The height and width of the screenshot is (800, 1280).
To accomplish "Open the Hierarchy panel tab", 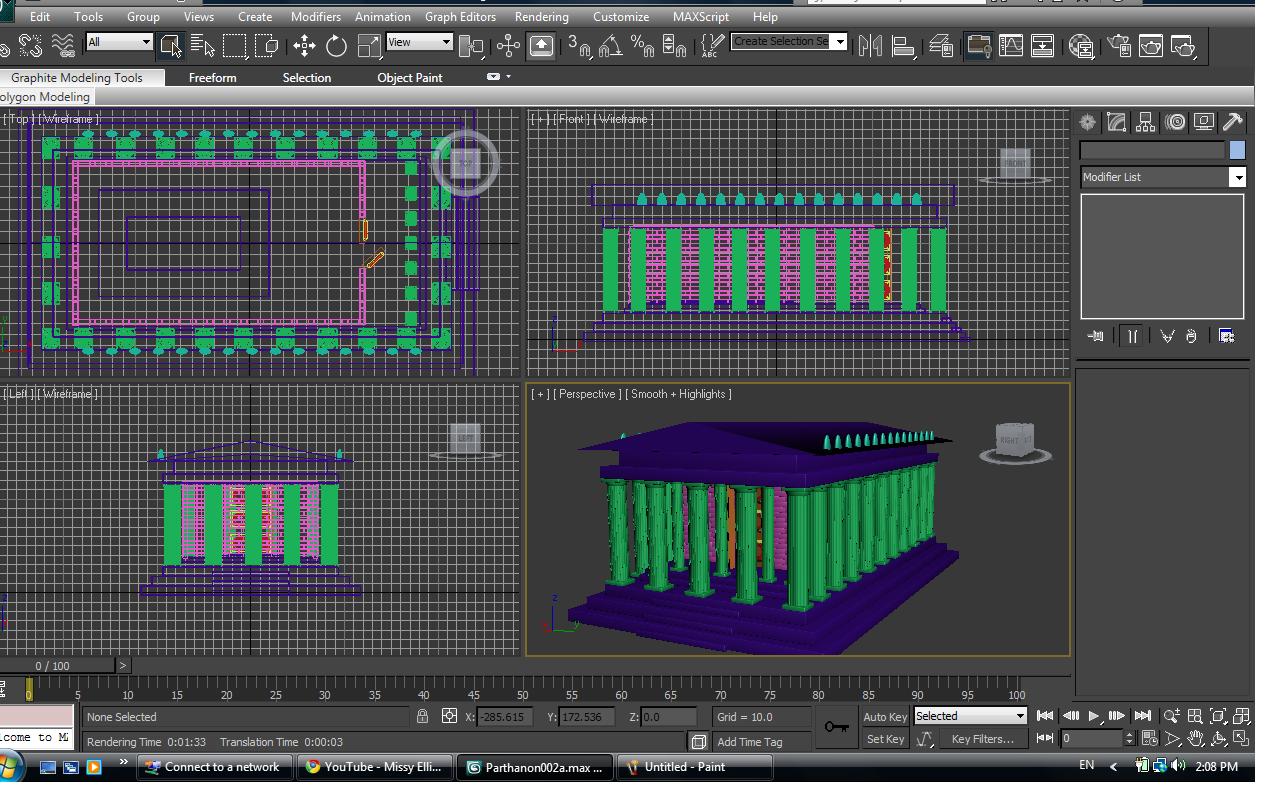I will tap(1146, 122).
